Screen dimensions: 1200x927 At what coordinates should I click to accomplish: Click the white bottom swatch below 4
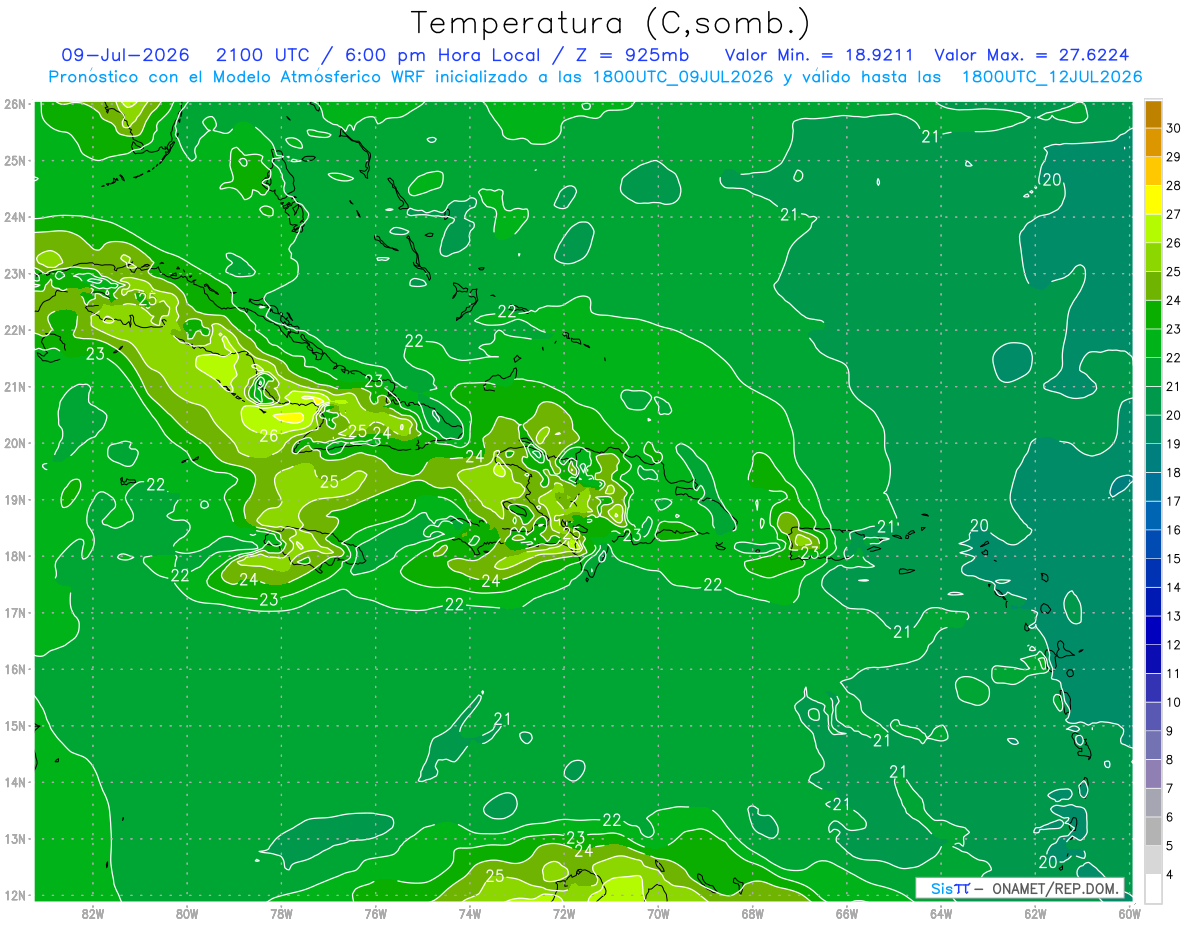point(1153,889)
